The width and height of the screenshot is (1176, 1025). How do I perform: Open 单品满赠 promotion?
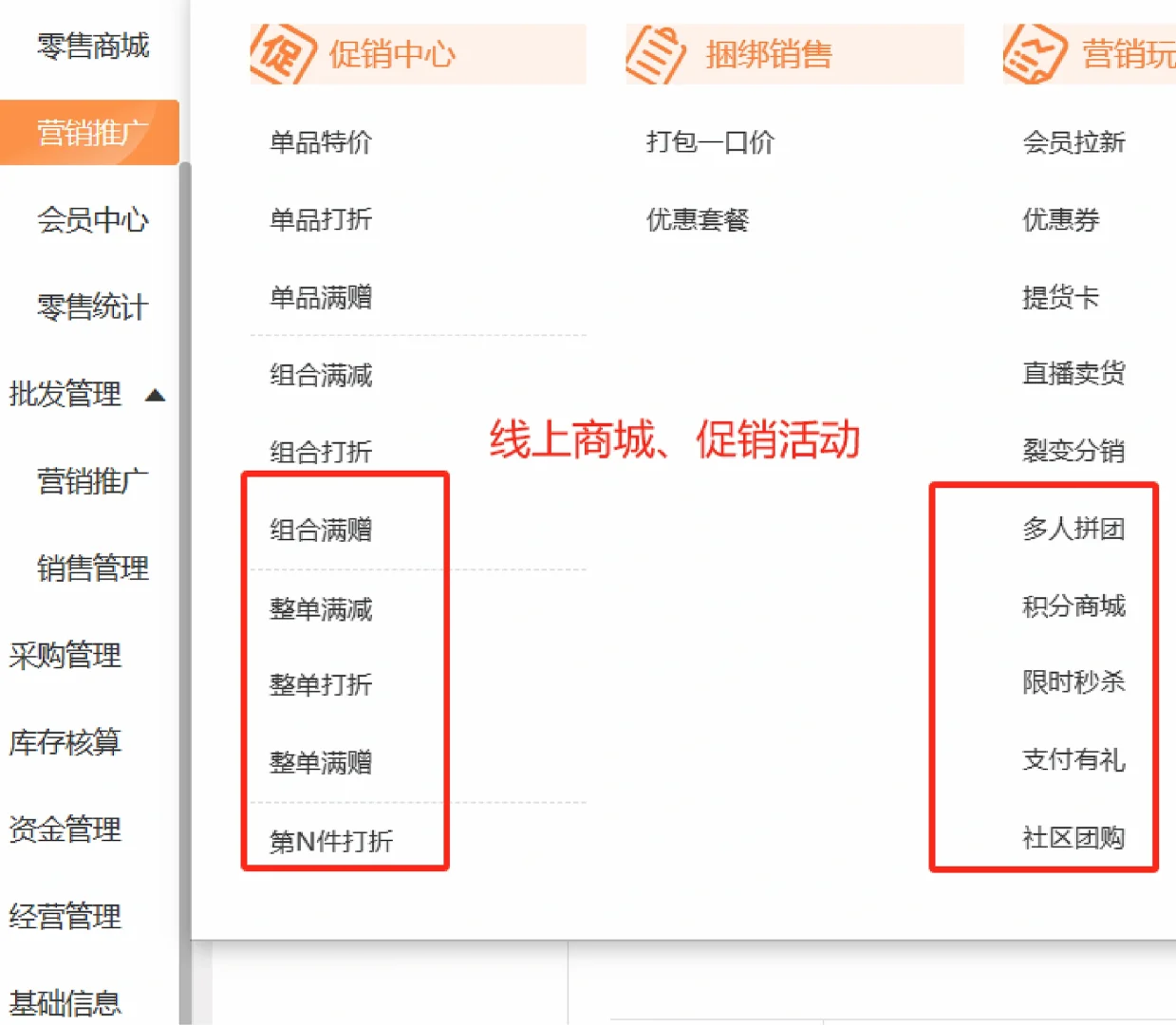coord(321,298)
